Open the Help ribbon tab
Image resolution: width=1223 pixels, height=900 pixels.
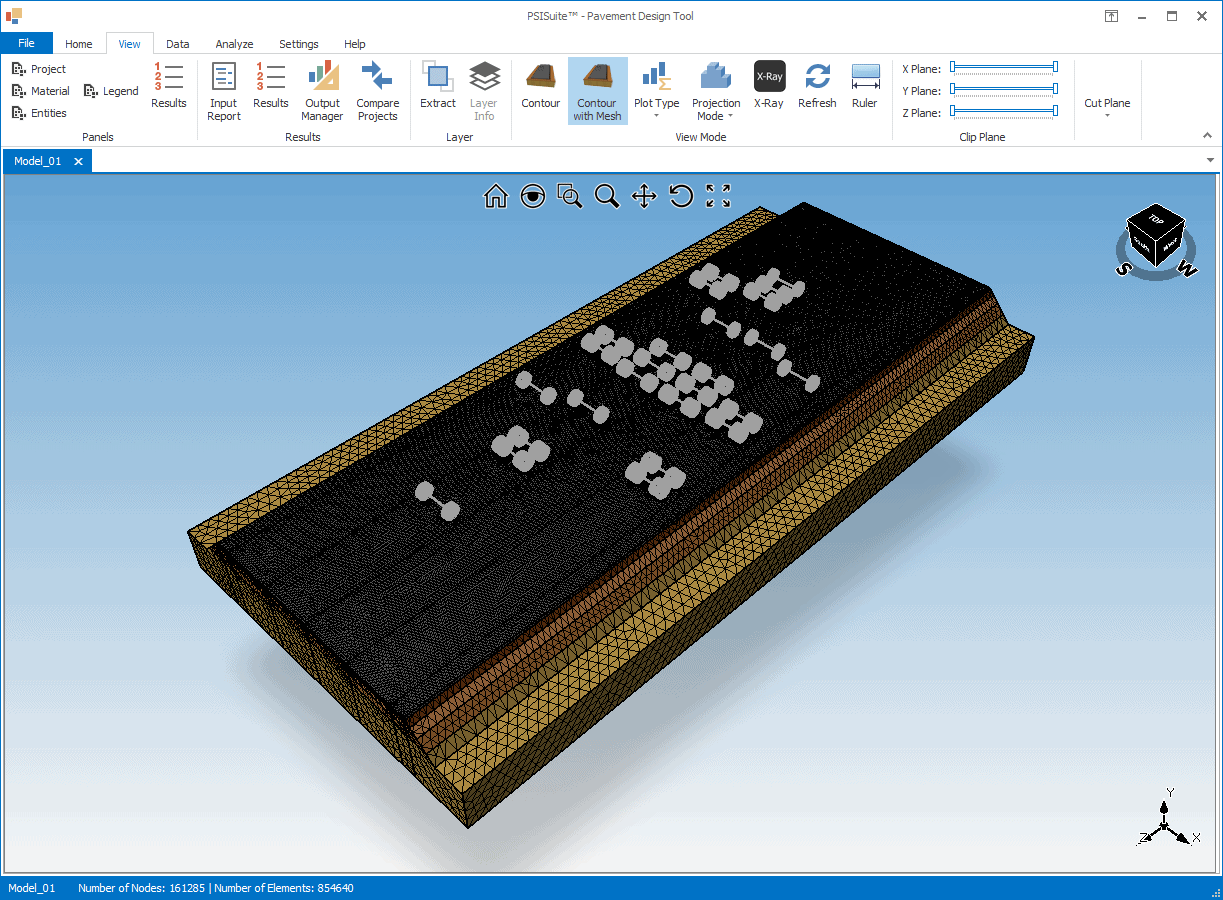[x=355, y=44]
